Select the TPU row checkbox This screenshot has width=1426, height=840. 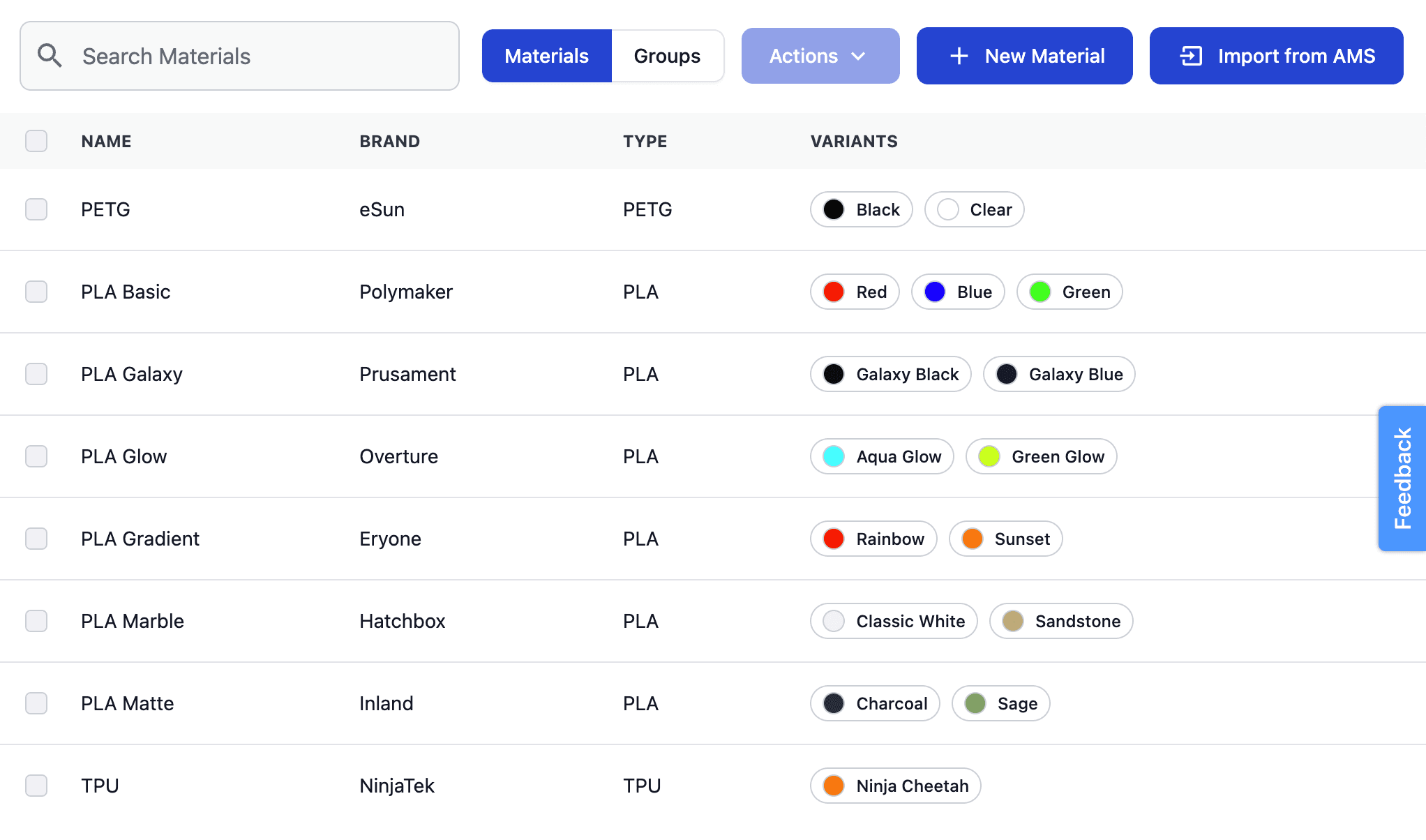(36, 786)
